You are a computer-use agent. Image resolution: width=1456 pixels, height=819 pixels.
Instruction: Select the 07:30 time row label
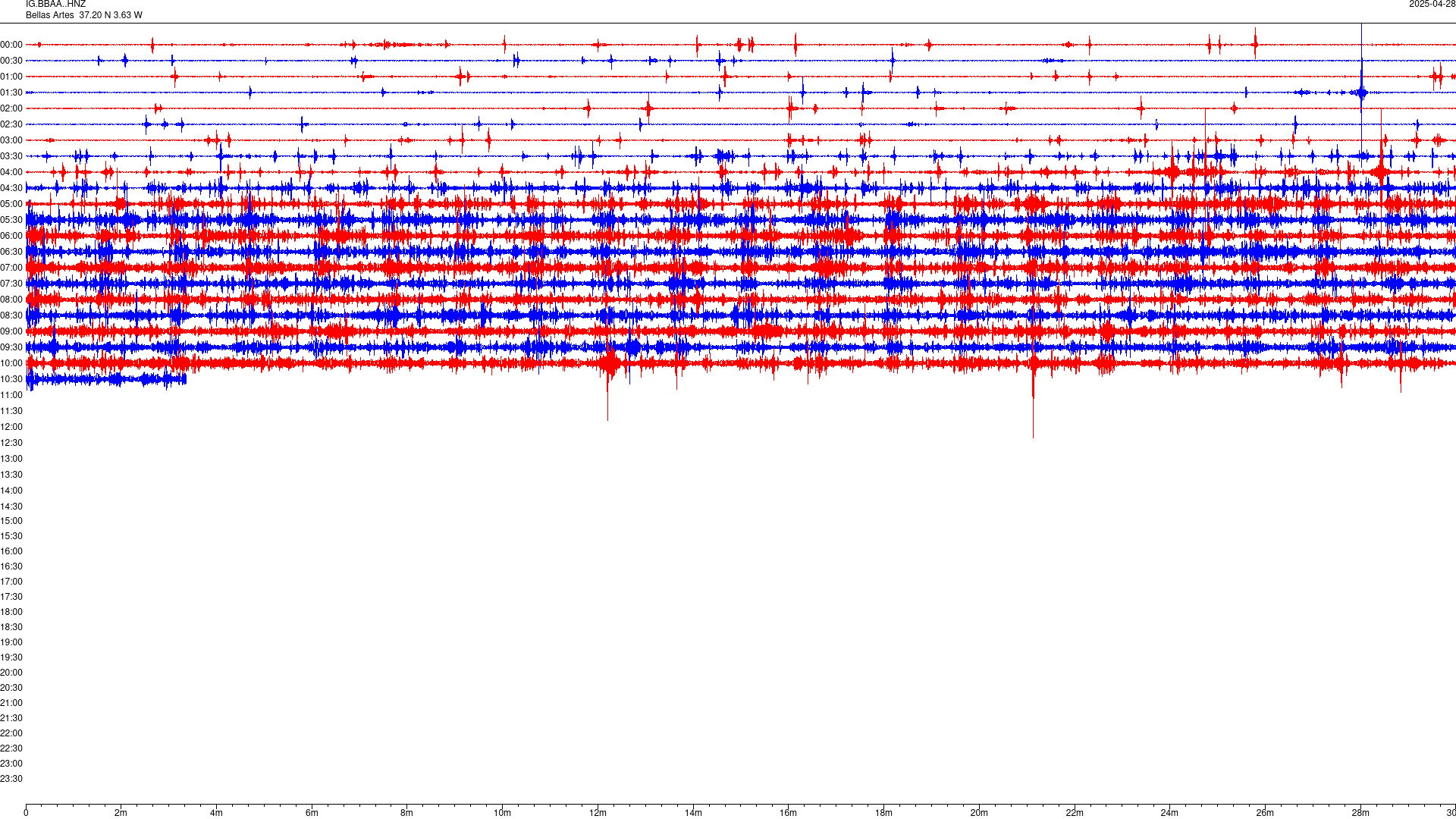pos(11,284)
